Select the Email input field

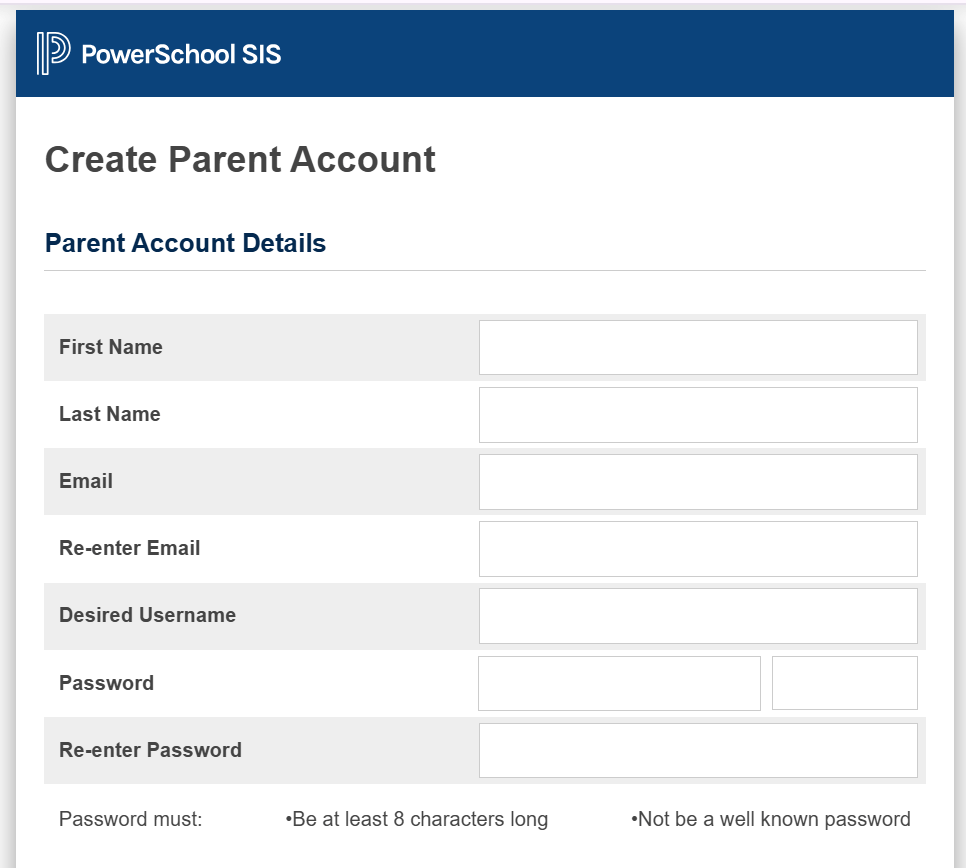(697, 481)
